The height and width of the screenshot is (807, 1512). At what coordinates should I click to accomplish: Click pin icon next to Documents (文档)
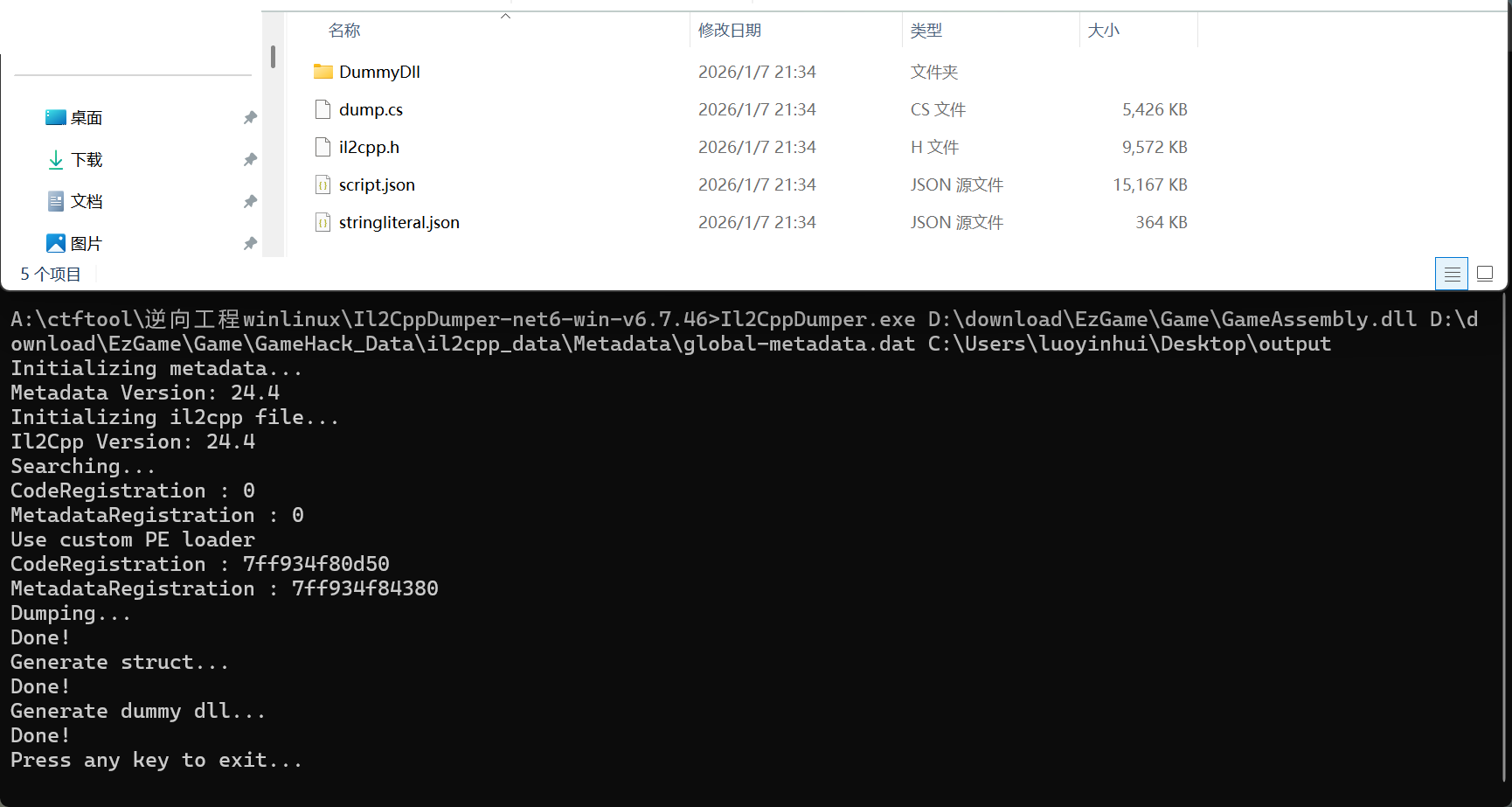[x=250, y=202]
